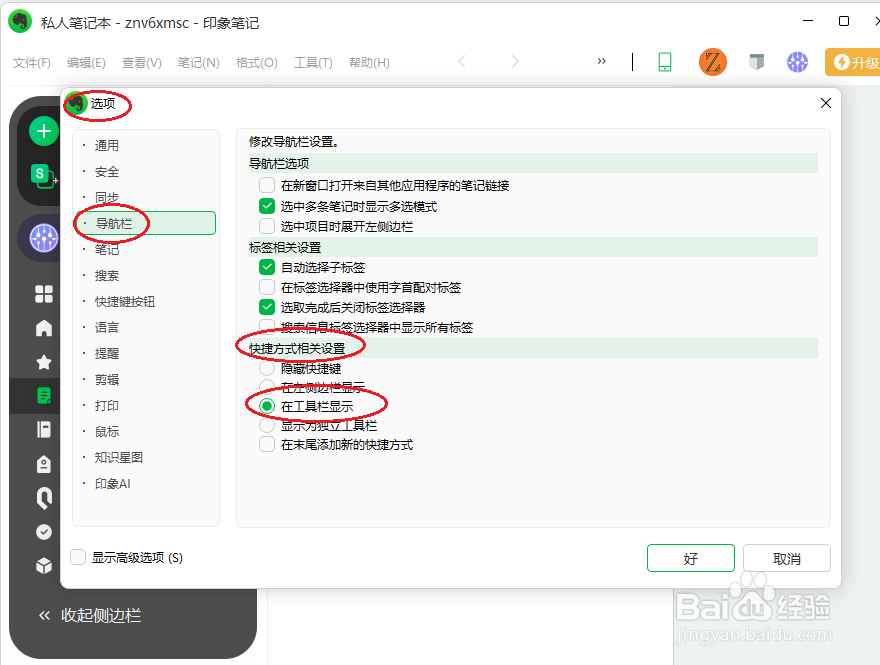Click the green new note plus icon
Screen dimensions: 880x665
[42, 130]
